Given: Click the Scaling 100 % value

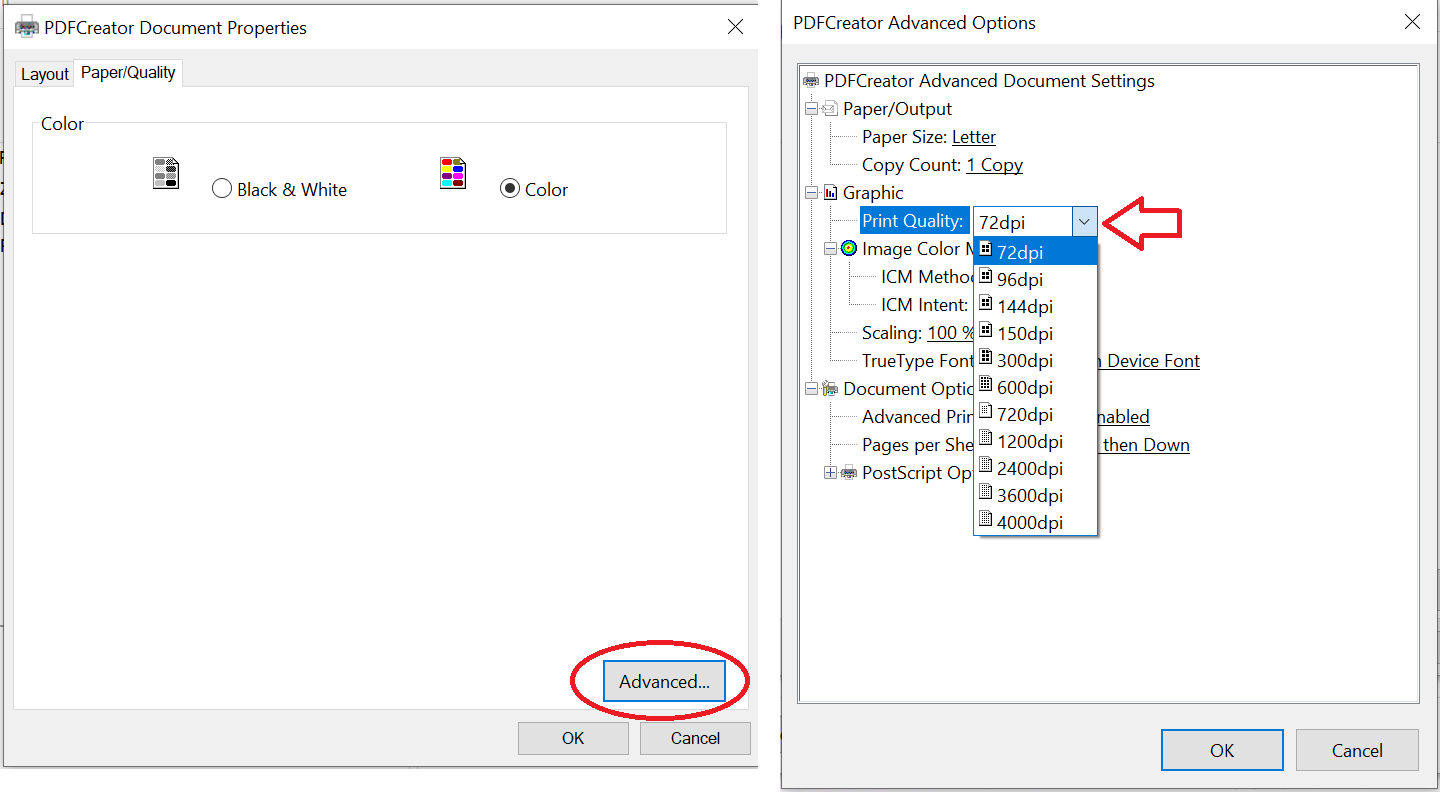Looking at the screenshot, I should pos(951,333).
